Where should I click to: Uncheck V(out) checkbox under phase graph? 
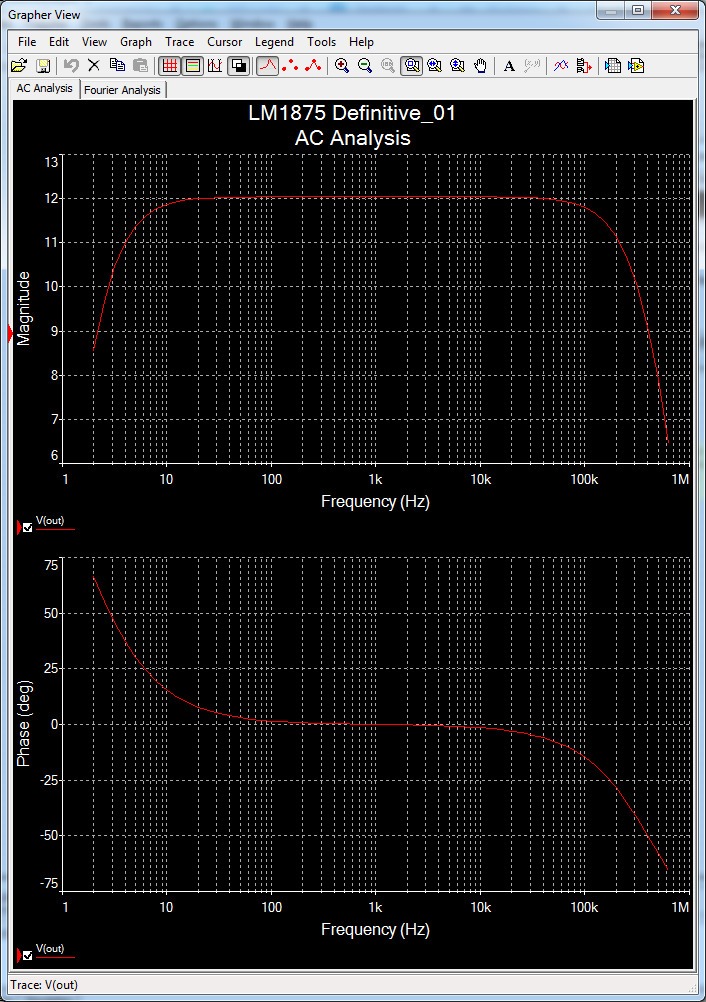click(27, 956)
